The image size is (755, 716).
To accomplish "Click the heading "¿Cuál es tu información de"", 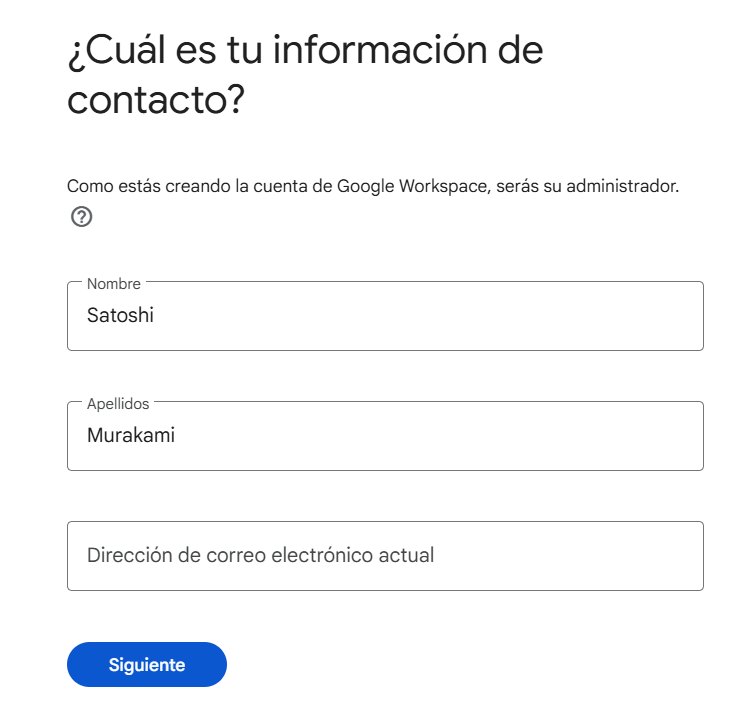I will click(305, 51).
